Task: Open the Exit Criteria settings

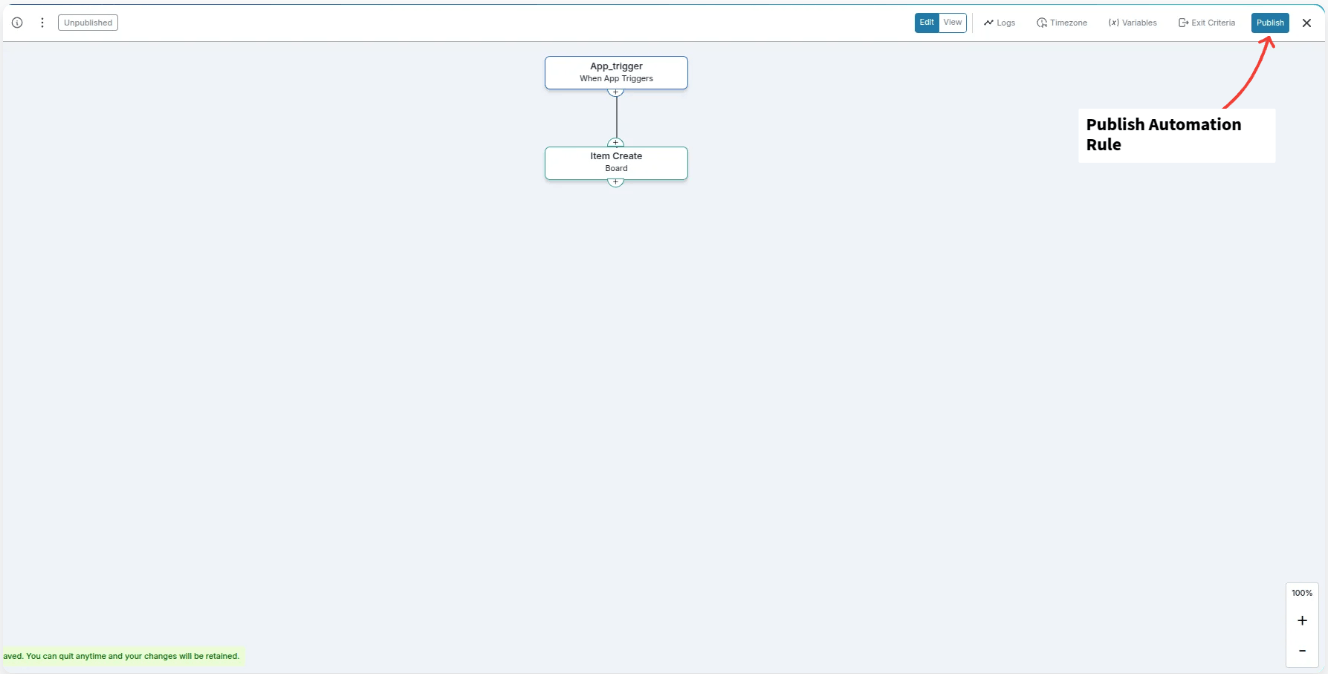Action: pos(1206,22)
